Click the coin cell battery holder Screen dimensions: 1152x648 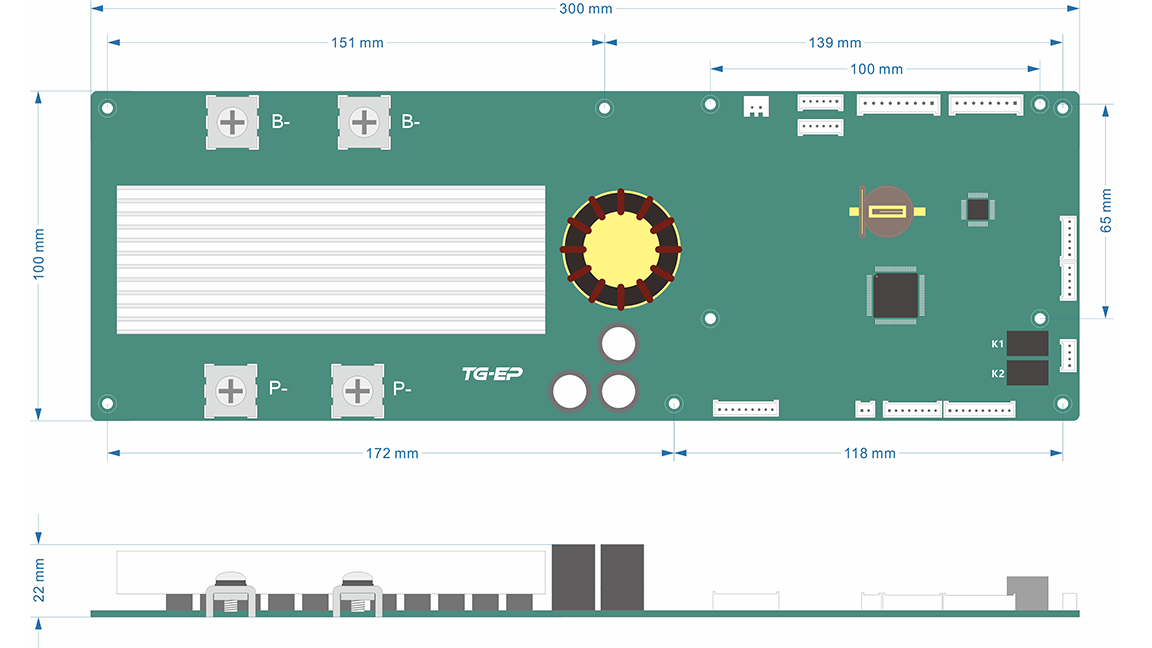pos(886,211)
